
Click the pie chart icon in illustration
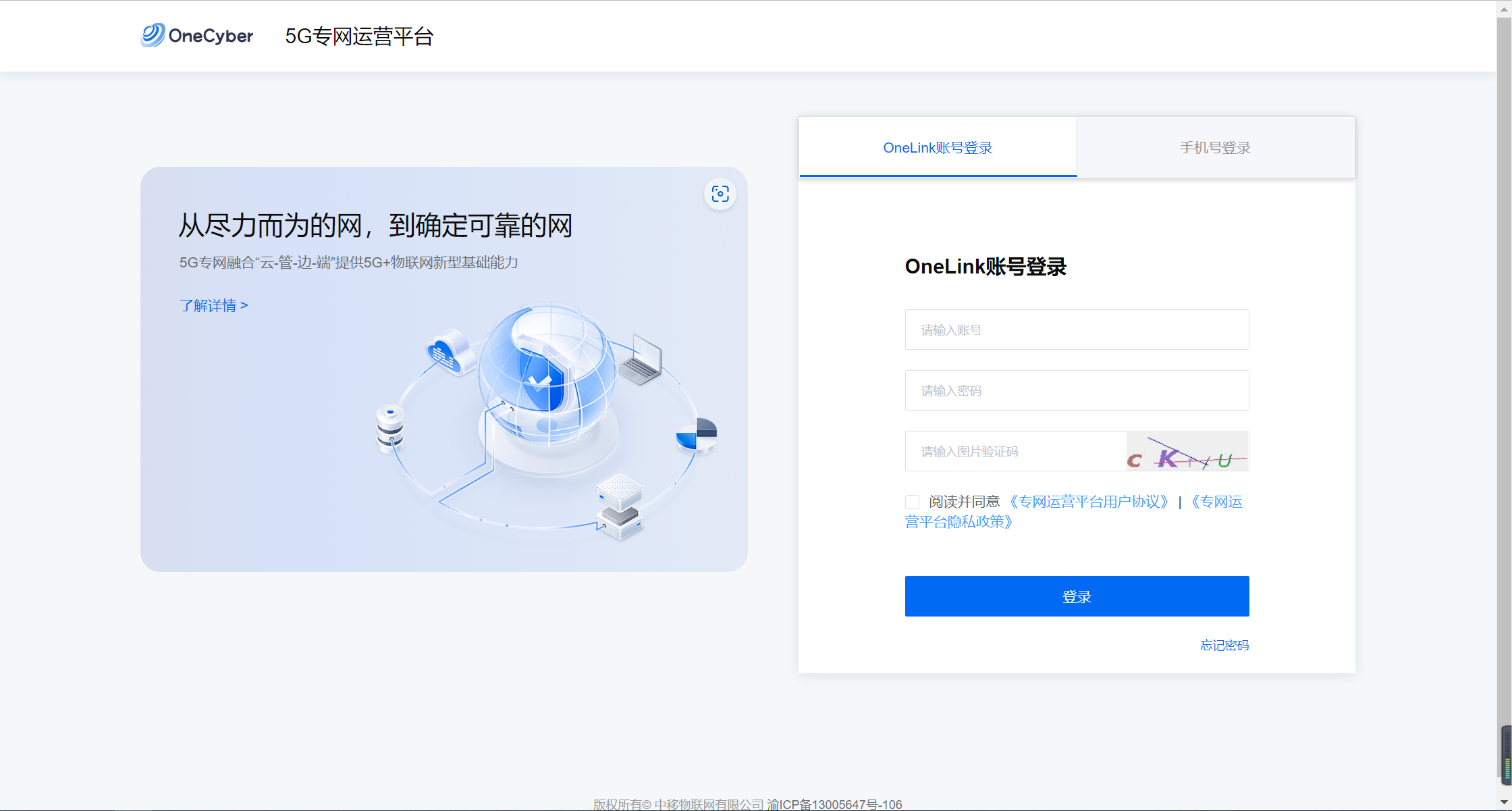(x=697, y=435)
